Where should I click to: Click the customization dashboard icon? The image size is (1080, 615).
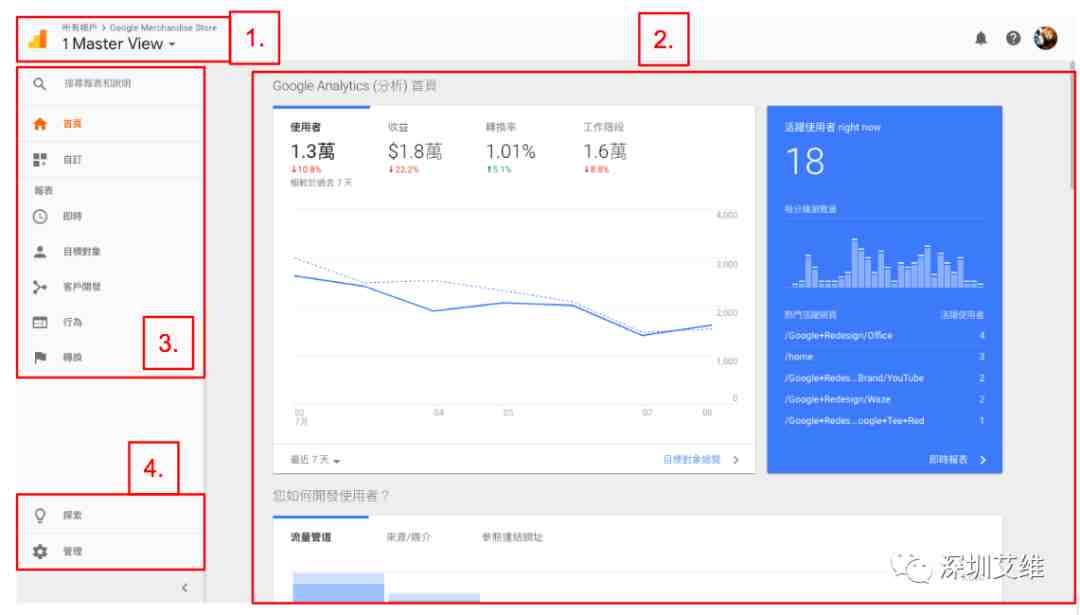[x=40, y=160]
